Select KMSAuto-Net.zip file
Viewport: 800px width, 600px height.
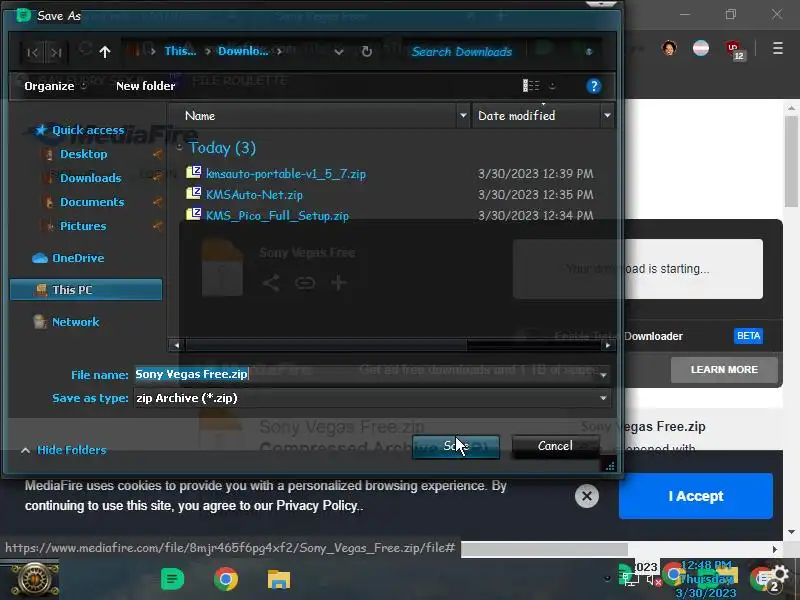pos(254,195)
